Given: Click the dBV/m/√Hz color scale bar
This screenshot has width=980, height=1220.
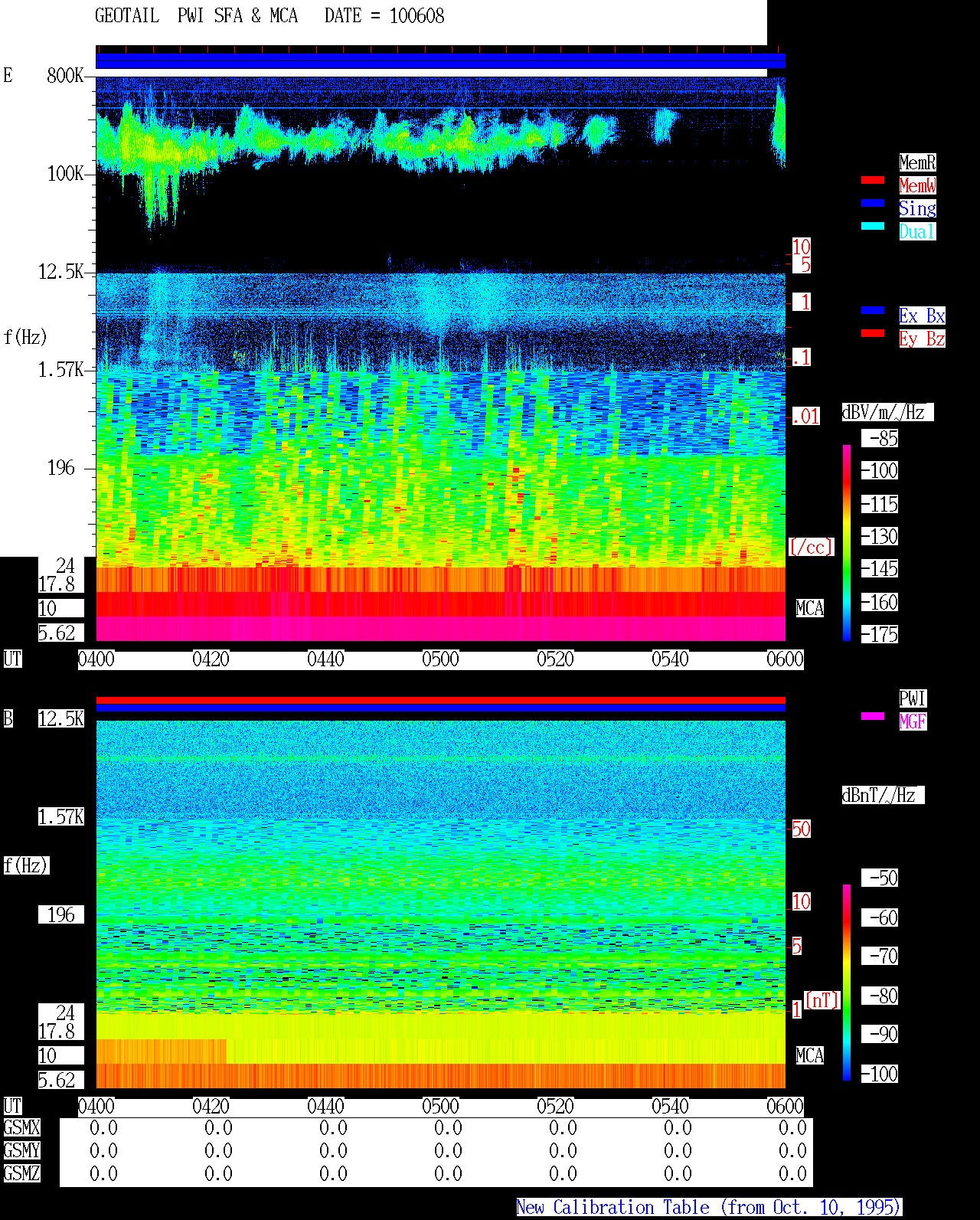Looking at the screenshot, I should [x=847, y=542].
